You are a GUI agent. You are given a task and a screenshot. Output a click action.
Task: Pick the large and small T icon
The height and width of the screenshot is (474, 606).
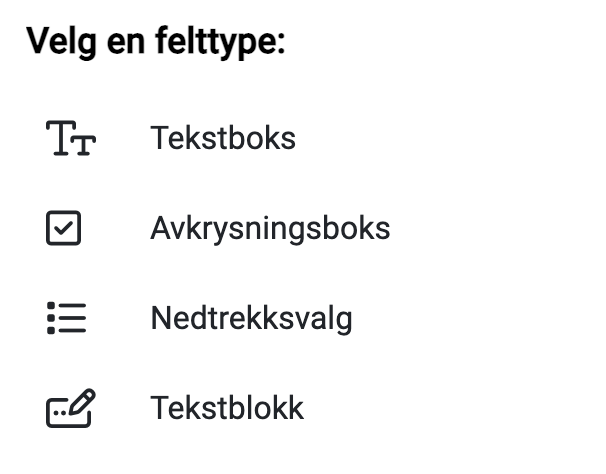point(71,138)
